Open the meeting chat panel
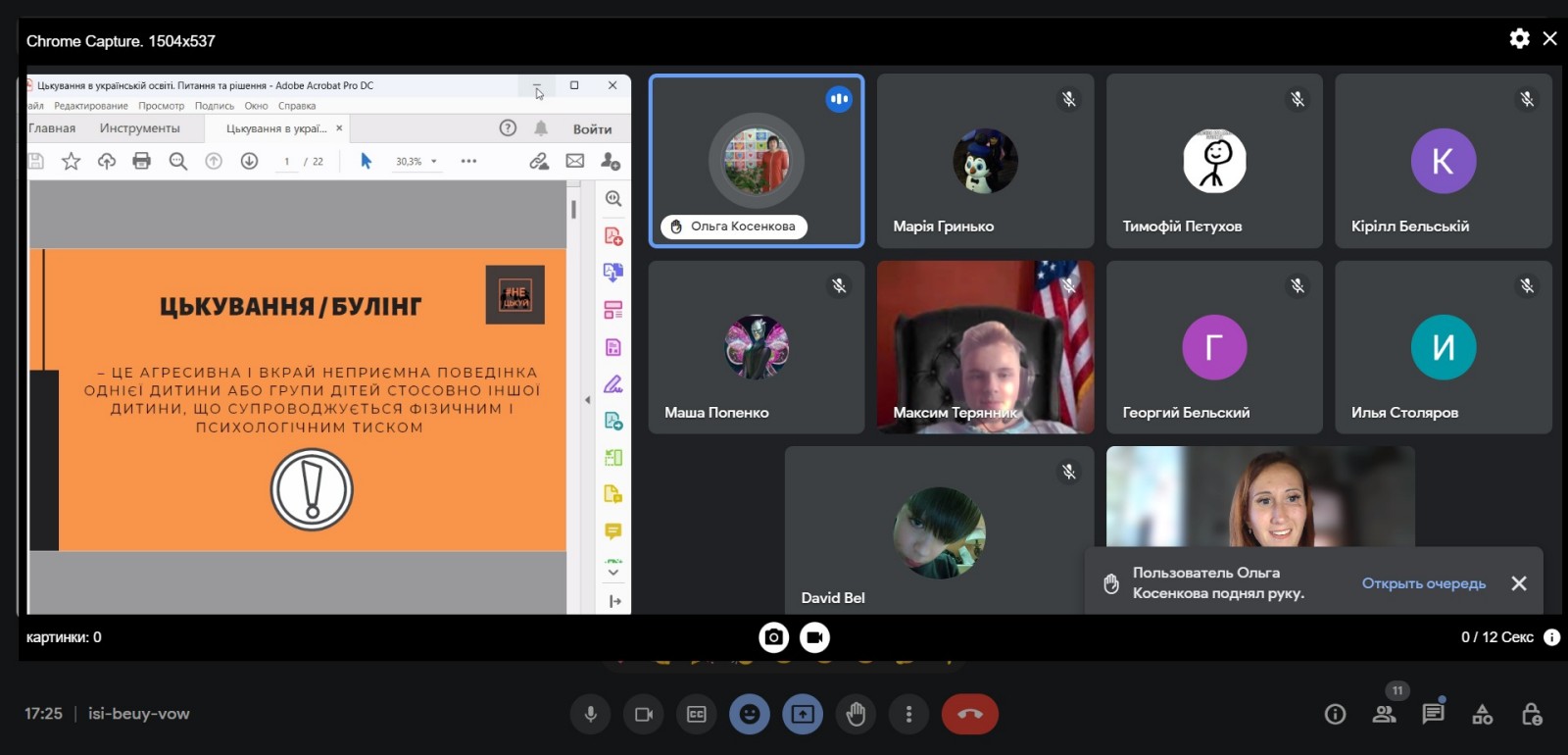The height and width of the screenshot is (755, 1568). (1433, 714)
